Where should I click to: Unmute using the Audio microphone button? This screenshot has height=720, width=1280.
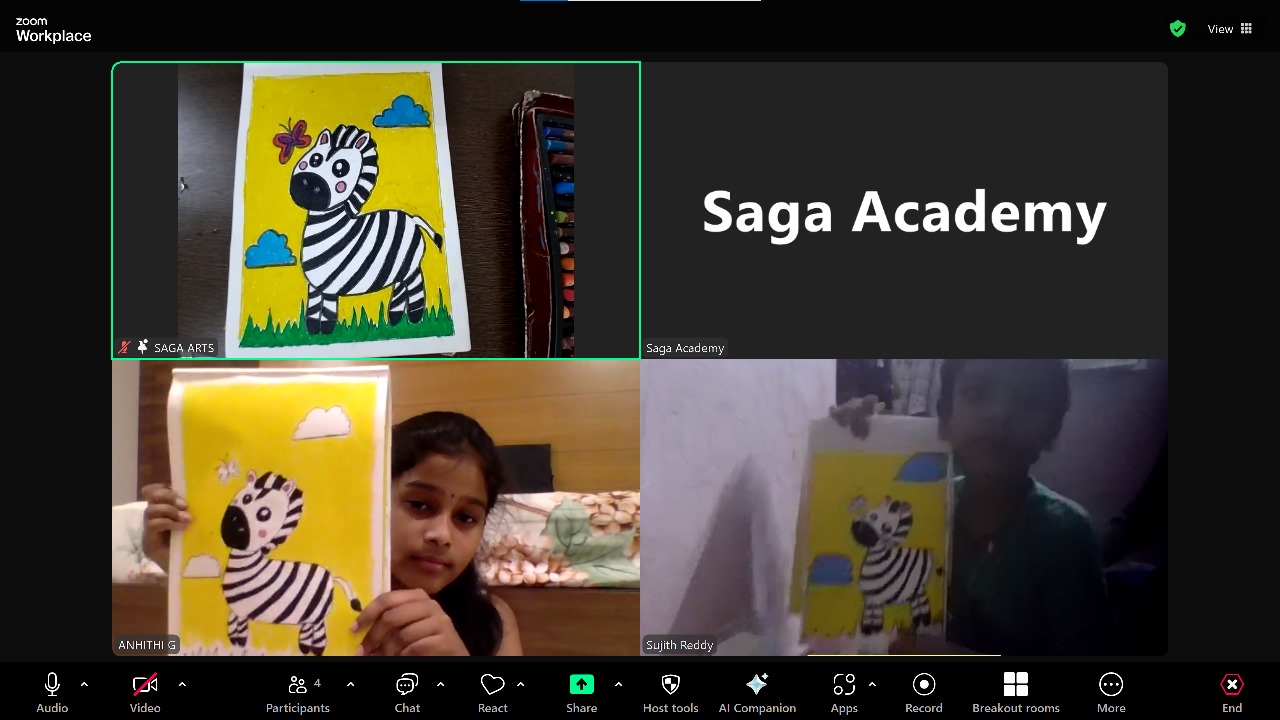(52, 693)
